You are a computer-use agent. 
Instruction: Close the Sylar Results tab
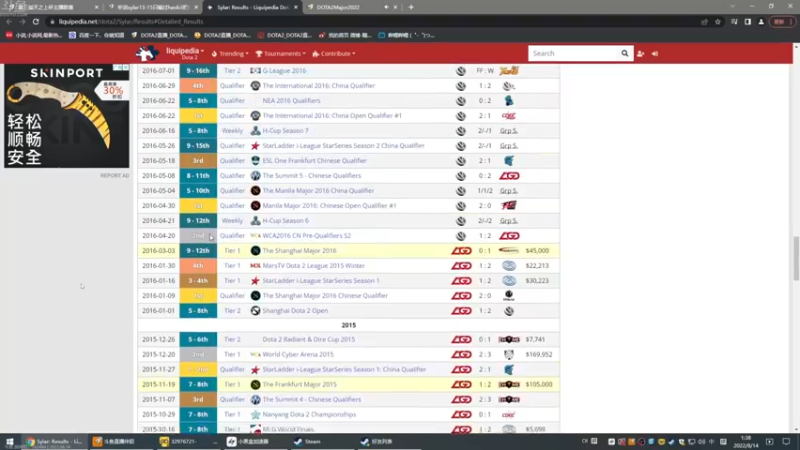coord(296,7)
